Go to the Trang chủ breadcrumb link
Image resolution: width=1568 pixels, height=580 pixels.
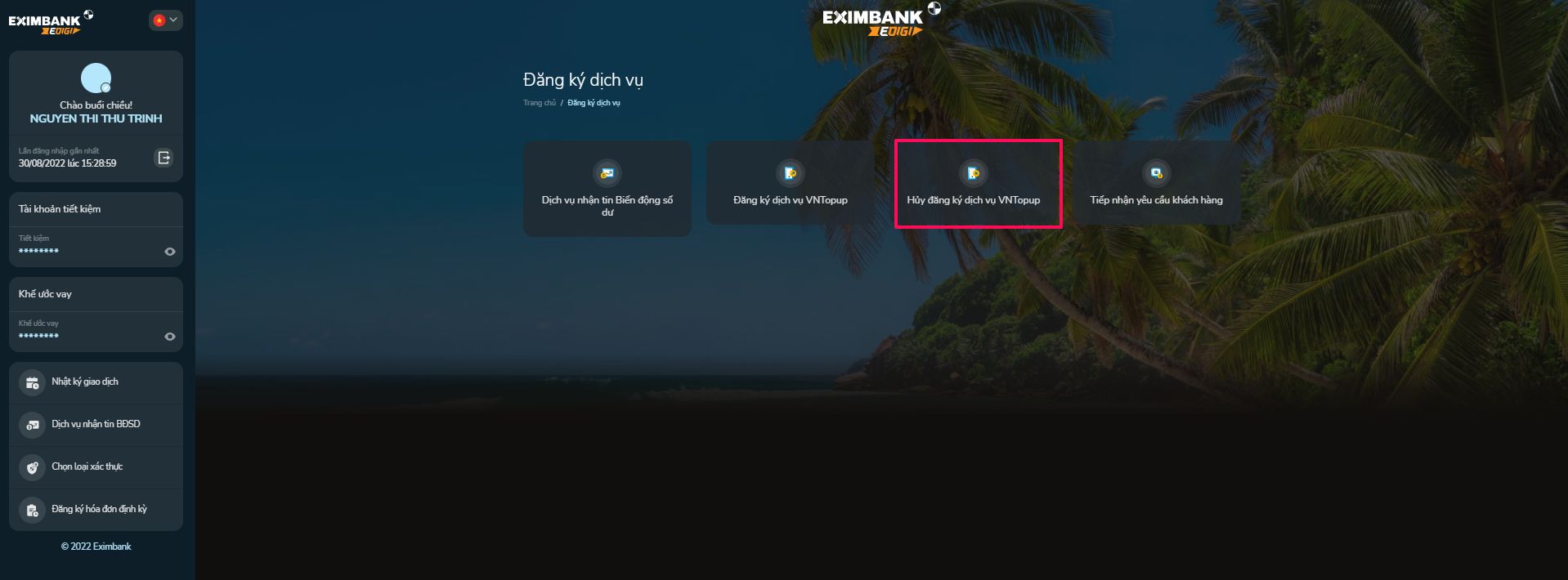pos(540,103)
